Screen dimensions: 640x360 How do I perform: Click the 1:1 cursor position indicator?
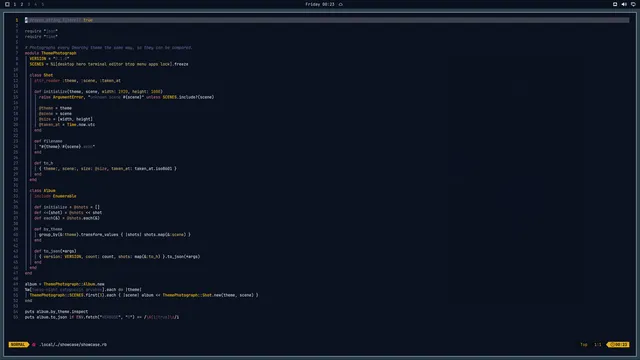598,344
